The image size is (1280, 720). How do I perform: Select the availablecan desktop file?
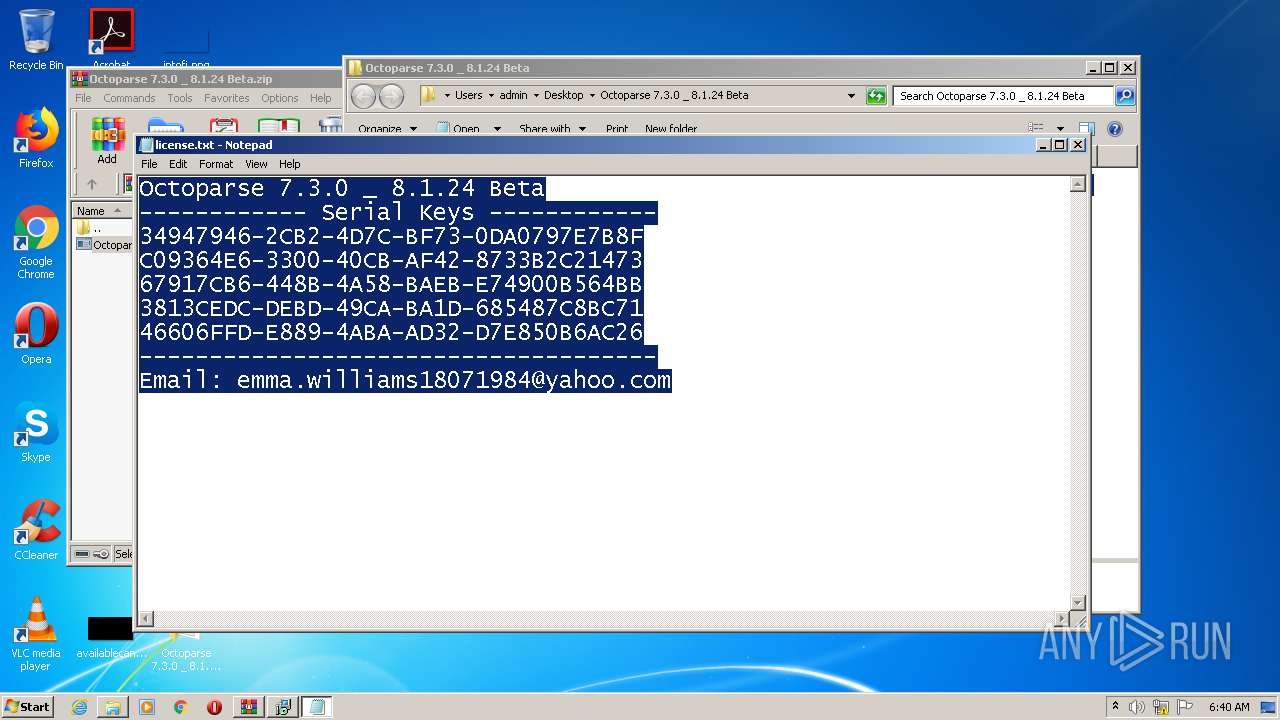tap(110, 638)
